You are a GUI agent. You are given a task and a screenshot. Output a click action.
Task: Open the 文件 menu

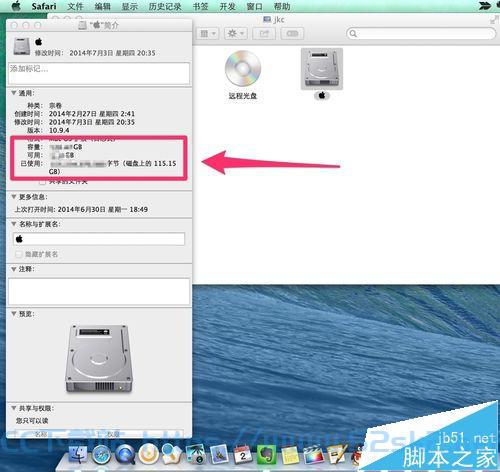(x=75, y=6)
